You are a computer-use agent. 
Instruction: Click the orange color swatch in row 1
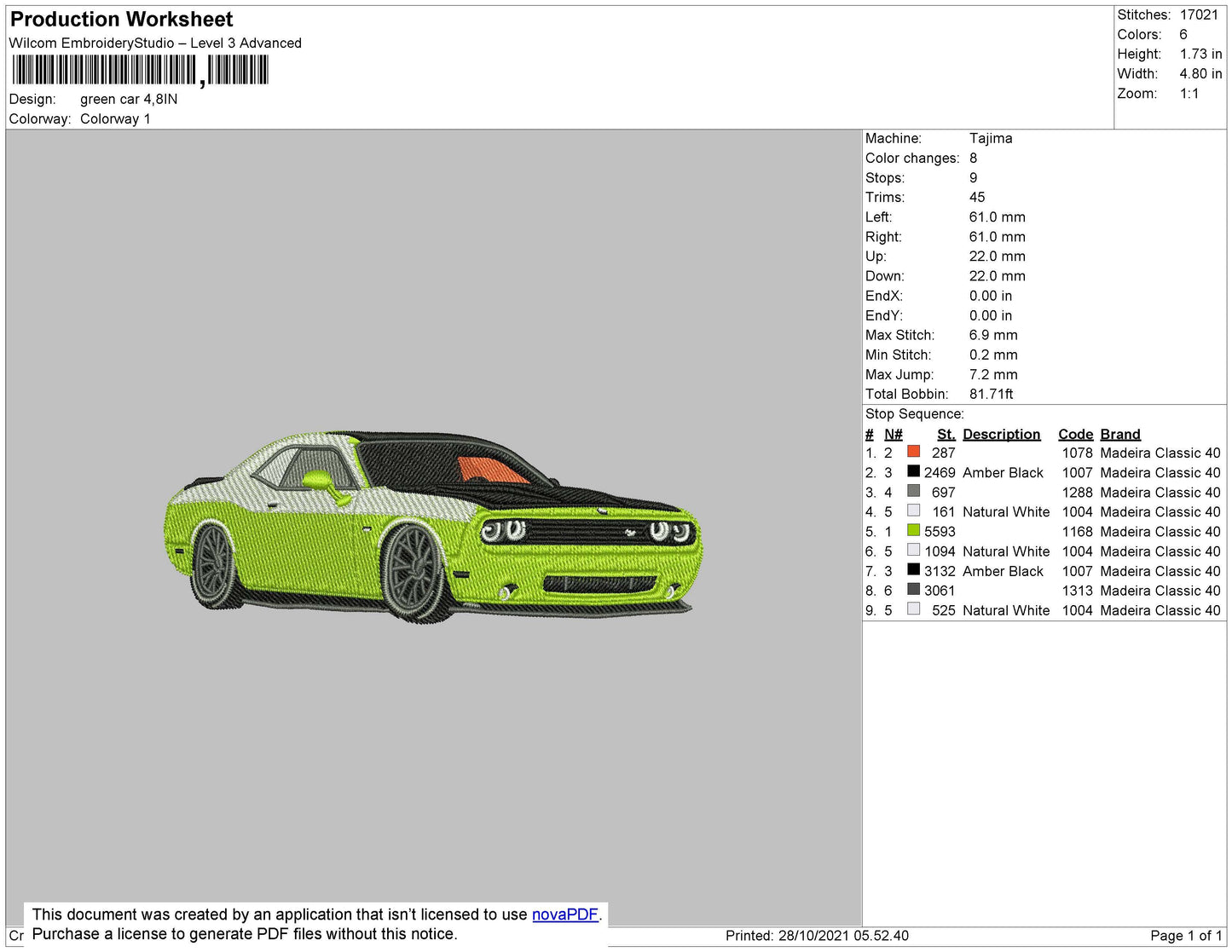(x=914, y=452)
